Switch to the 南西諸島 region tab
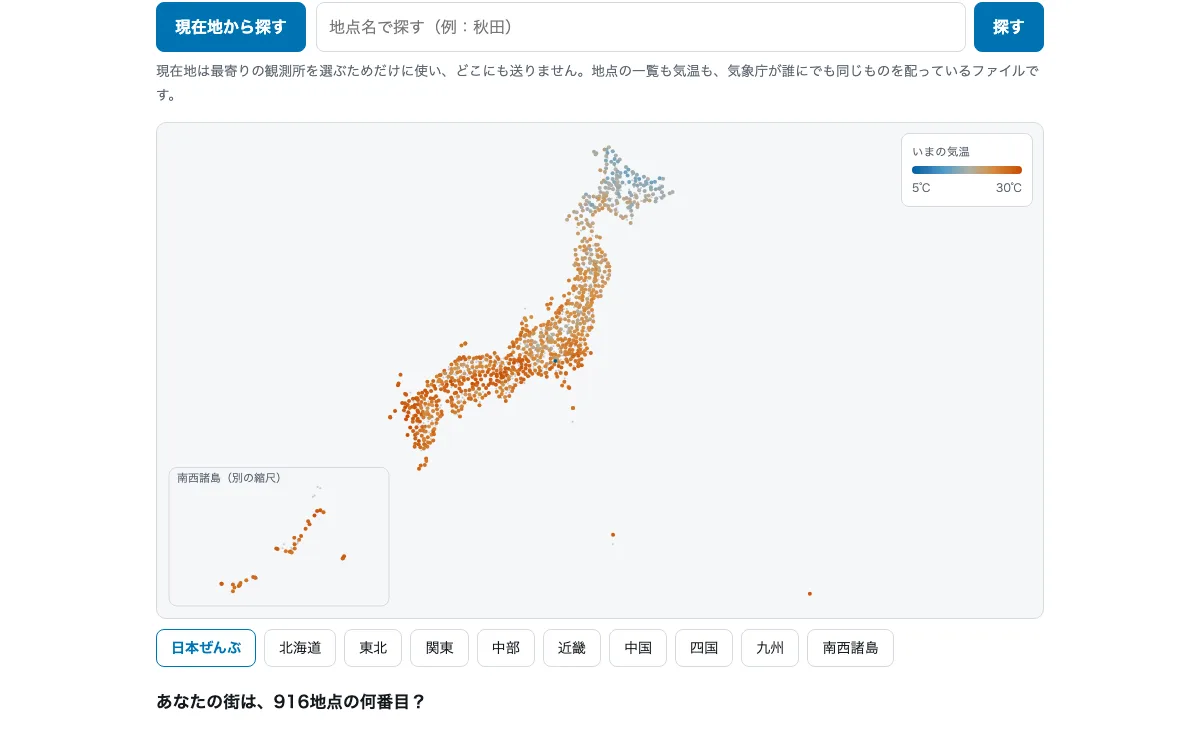 pyautogui.click(x=850, y=648)
